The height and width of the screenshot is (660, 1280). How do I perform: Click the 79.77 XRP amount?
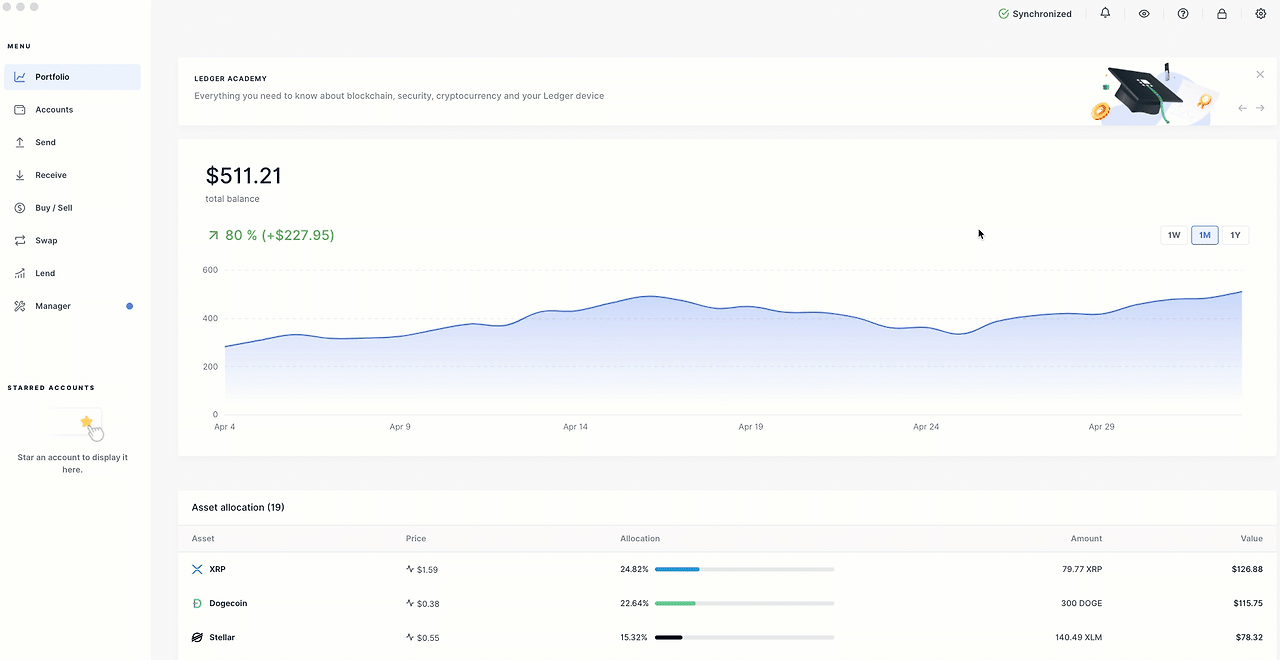(x=1082, y=569)
